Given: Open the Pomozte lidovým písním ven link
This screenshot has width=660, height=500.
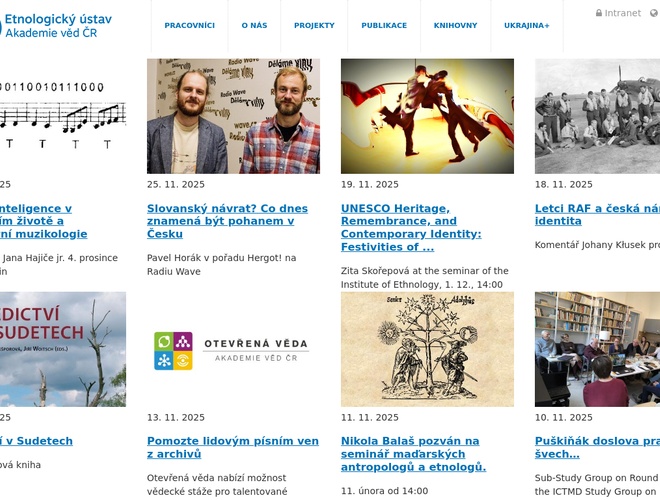Looking at the screenshot, I should [233, 447].
